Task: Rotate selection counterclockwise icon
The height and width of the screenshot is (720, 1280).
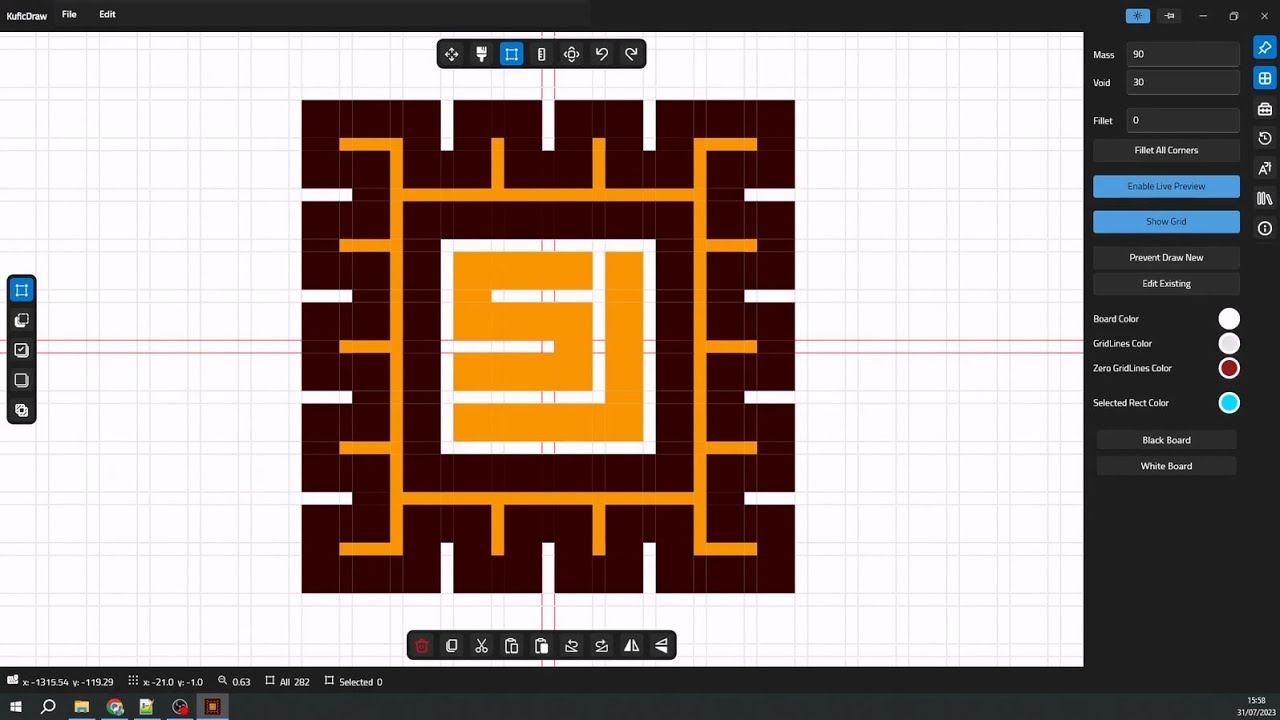Action: [x=571, y=646]
